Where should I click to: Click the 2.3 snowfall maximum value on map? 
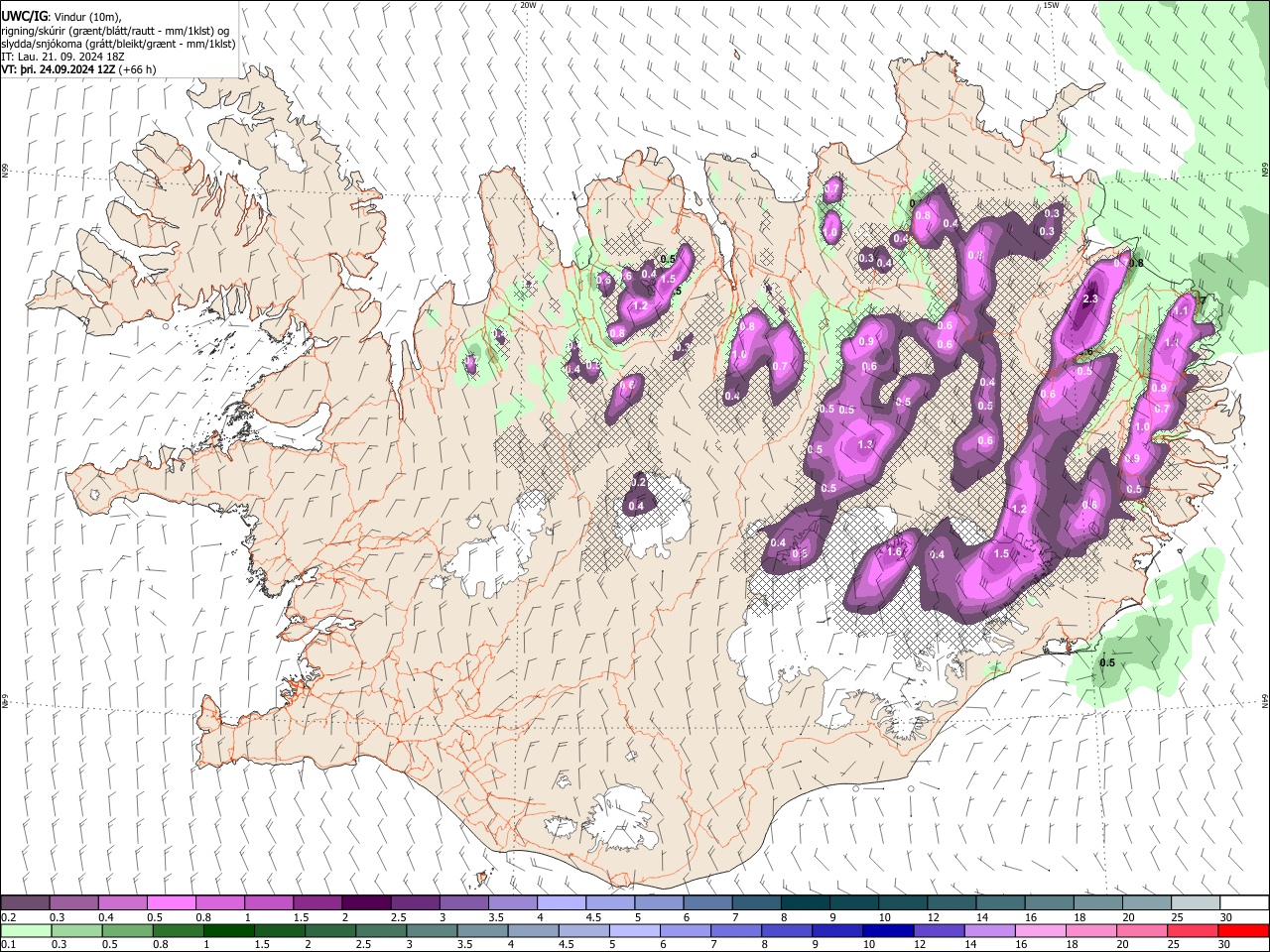[x=1090, y=299]
